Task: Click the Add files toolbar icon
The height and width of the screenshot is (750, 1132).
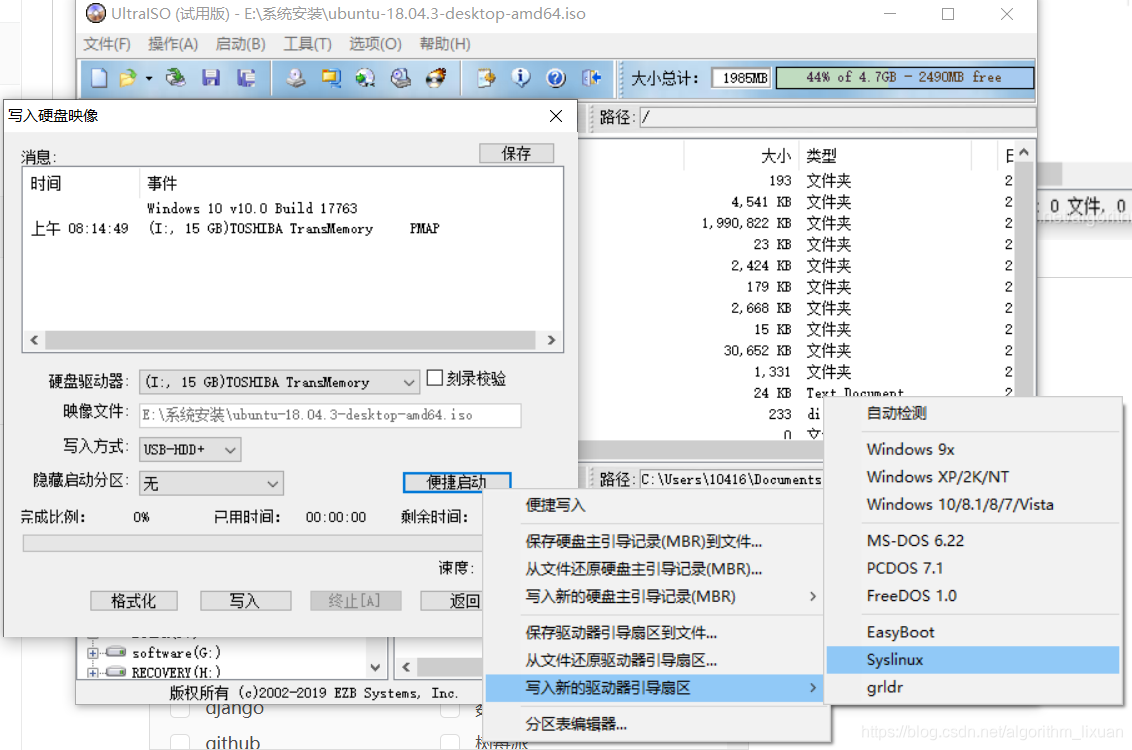Action: (486, 78)
